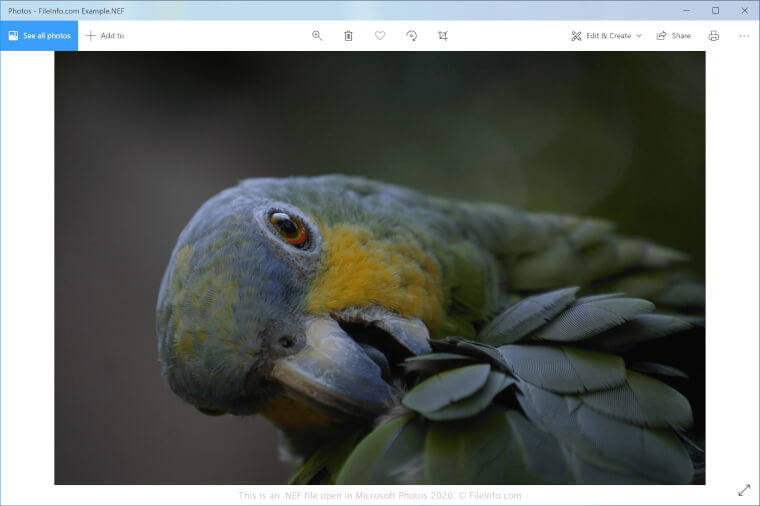Screen dimensions: 760x506
Task: Rotate the photo using the rotate icon
Action: [412, 35]
